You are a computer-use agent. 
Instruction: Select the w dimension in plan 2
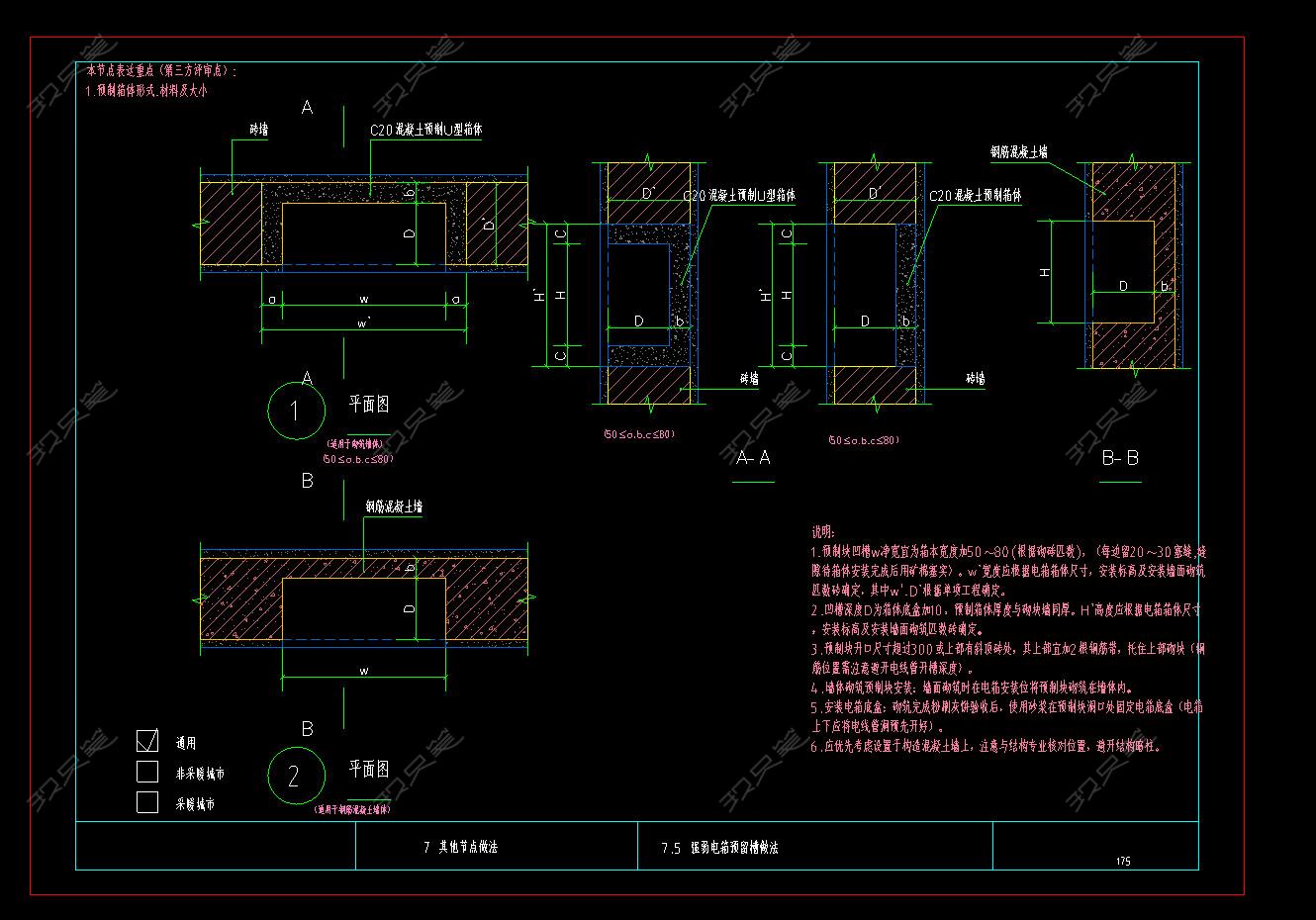point(363,671)
